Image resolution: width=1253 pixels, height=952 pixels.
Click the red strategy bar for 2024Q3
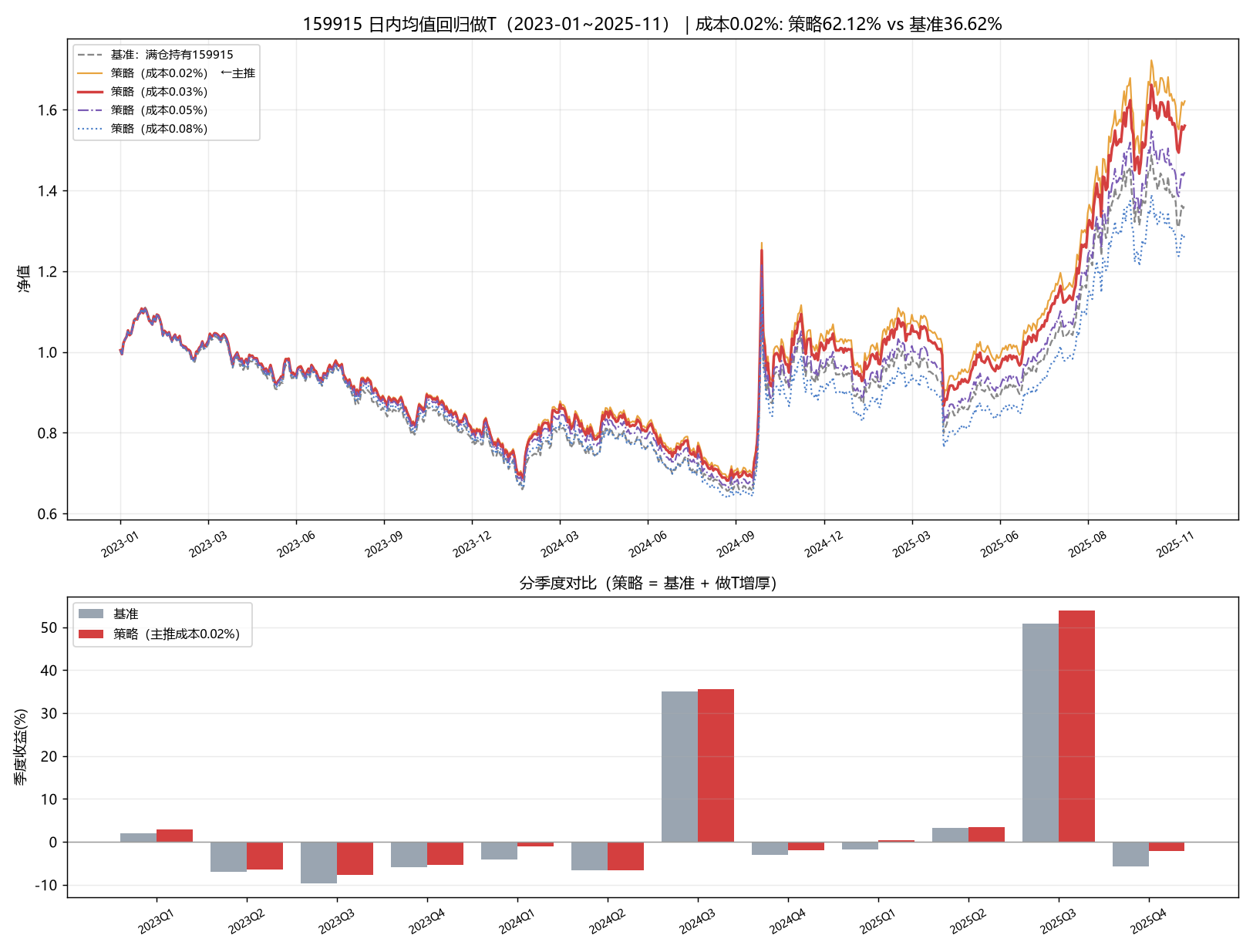pyautogui.click(x=716, y=765)
